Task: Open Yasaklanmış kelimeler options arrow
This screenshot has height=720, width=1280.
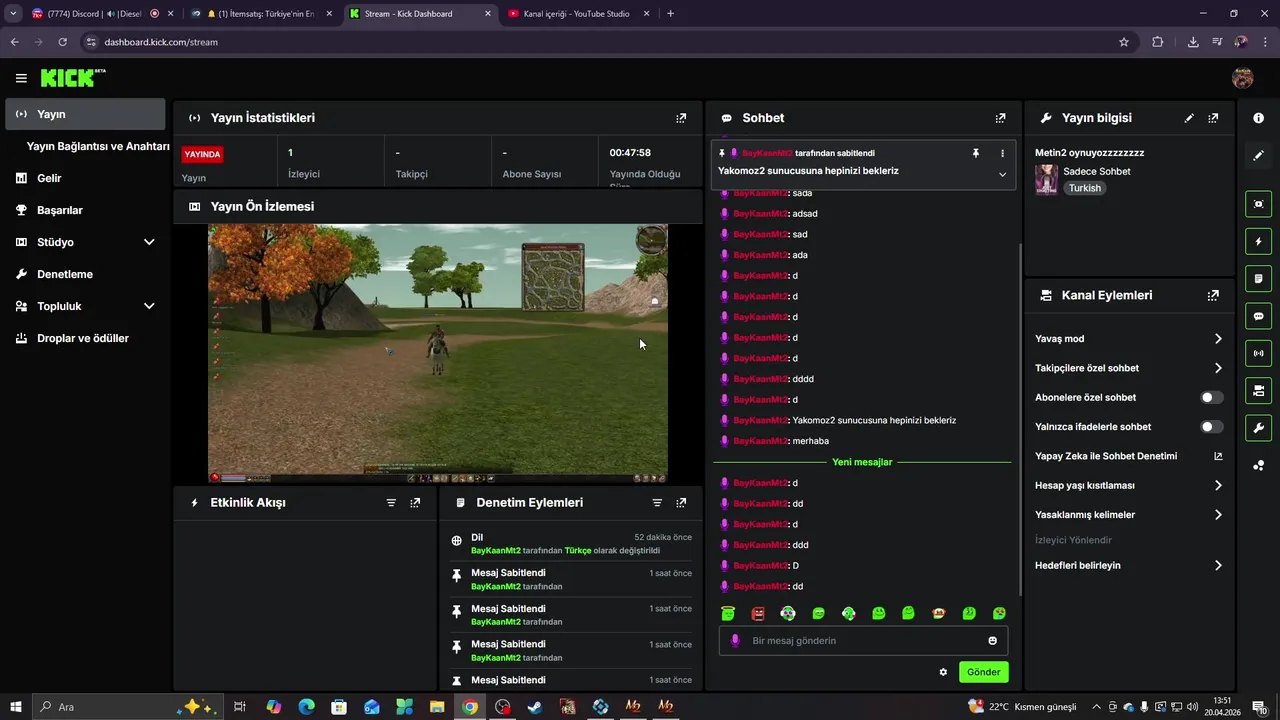Action: pyautogui.click(x=1218, y=515)
